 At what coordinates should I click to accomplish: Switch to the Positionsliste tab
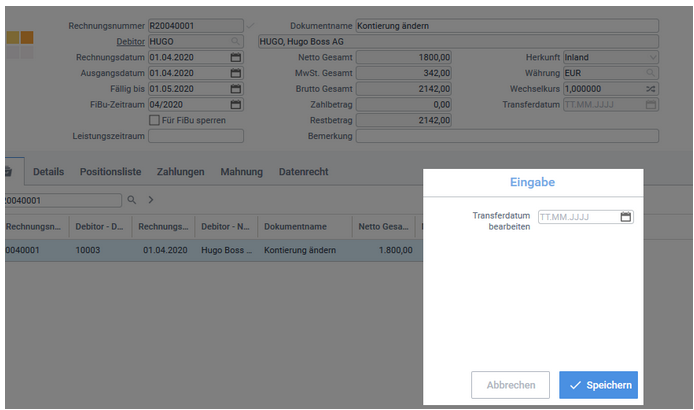[110, 172]
